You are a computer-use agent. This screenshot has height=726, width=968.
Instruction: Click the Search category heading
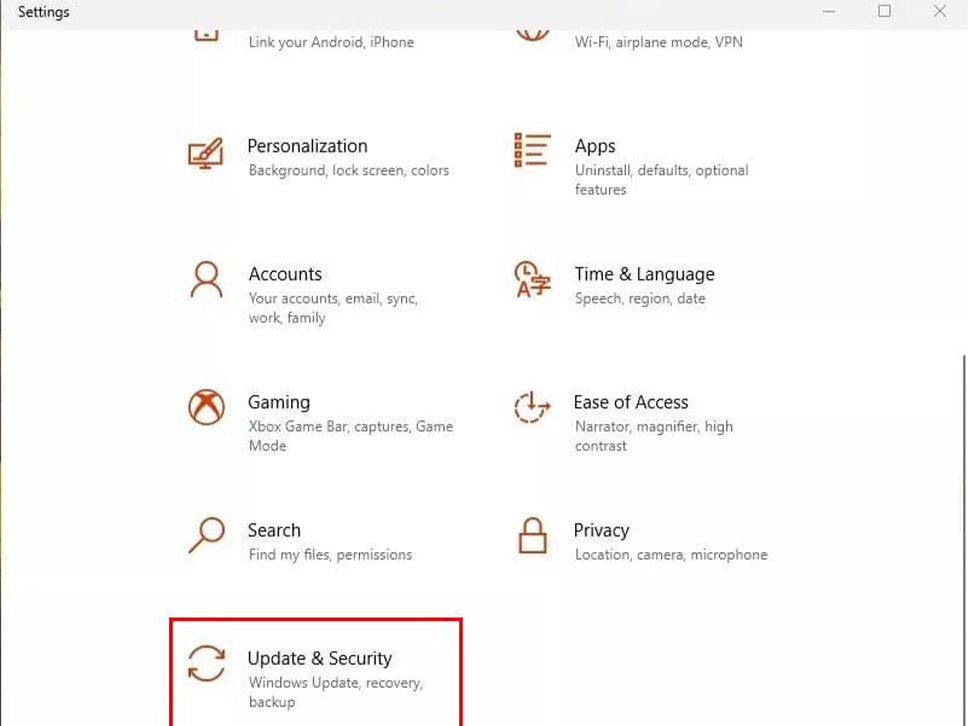click(x=274, y=530)
